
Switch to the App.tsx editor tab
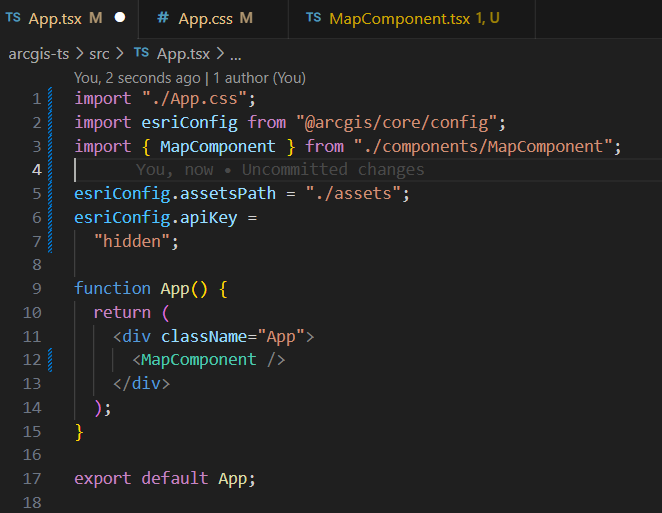(x=68, y=19)
